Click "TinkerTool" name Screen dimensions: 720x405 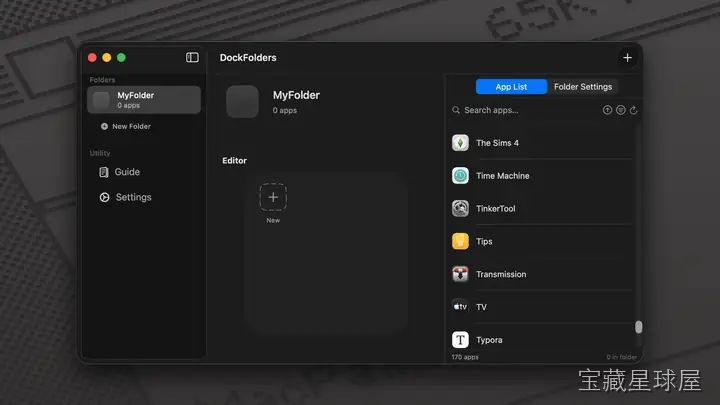[495, 208]
